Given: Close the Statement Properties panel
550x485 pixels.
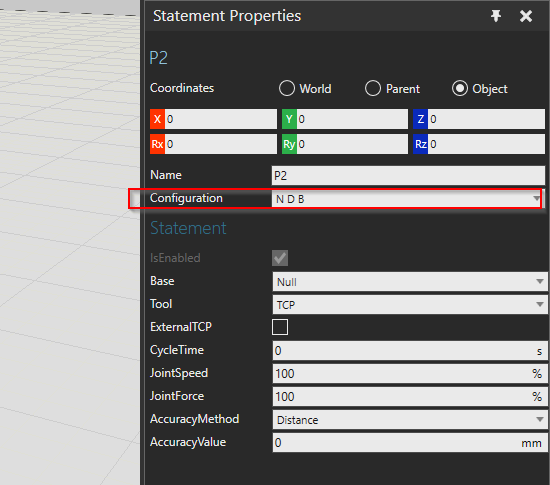Looking at the screenshot, I should (x=526, y=16).
